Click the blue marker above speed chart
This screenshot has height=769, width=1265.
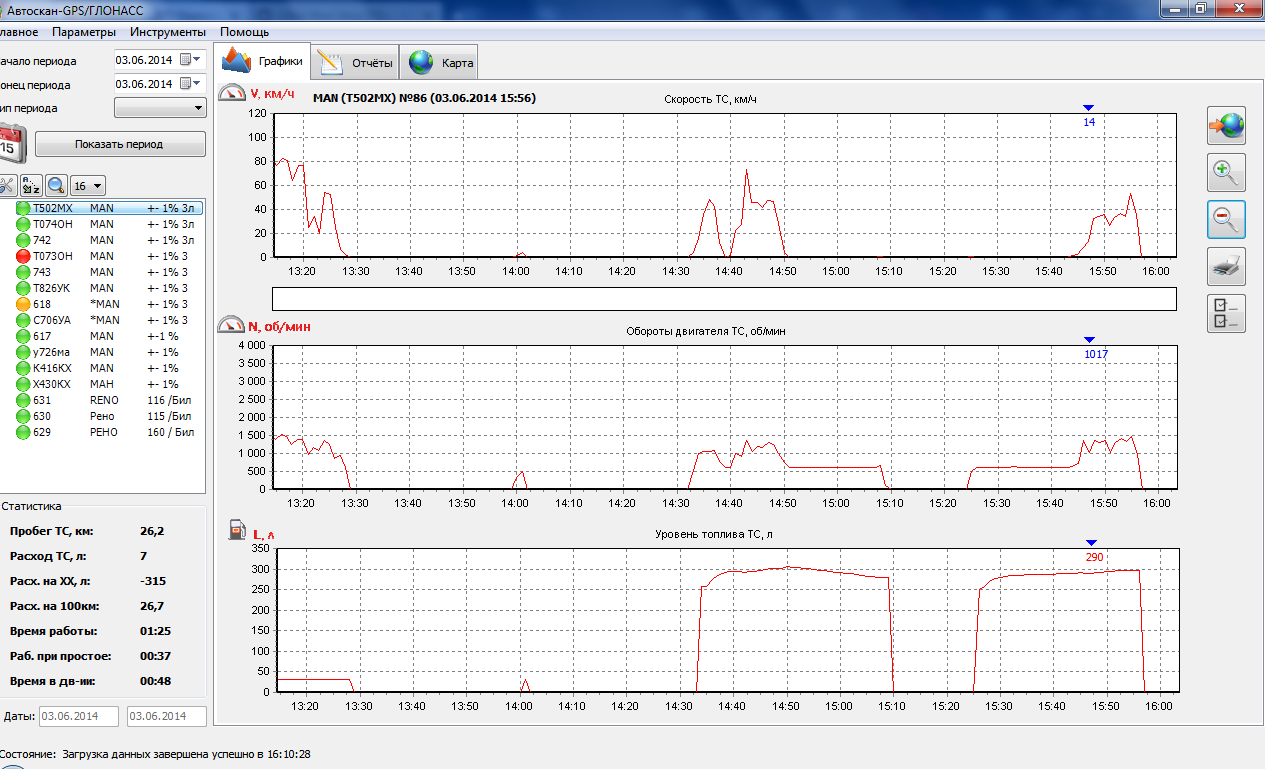coord(1089,108)
